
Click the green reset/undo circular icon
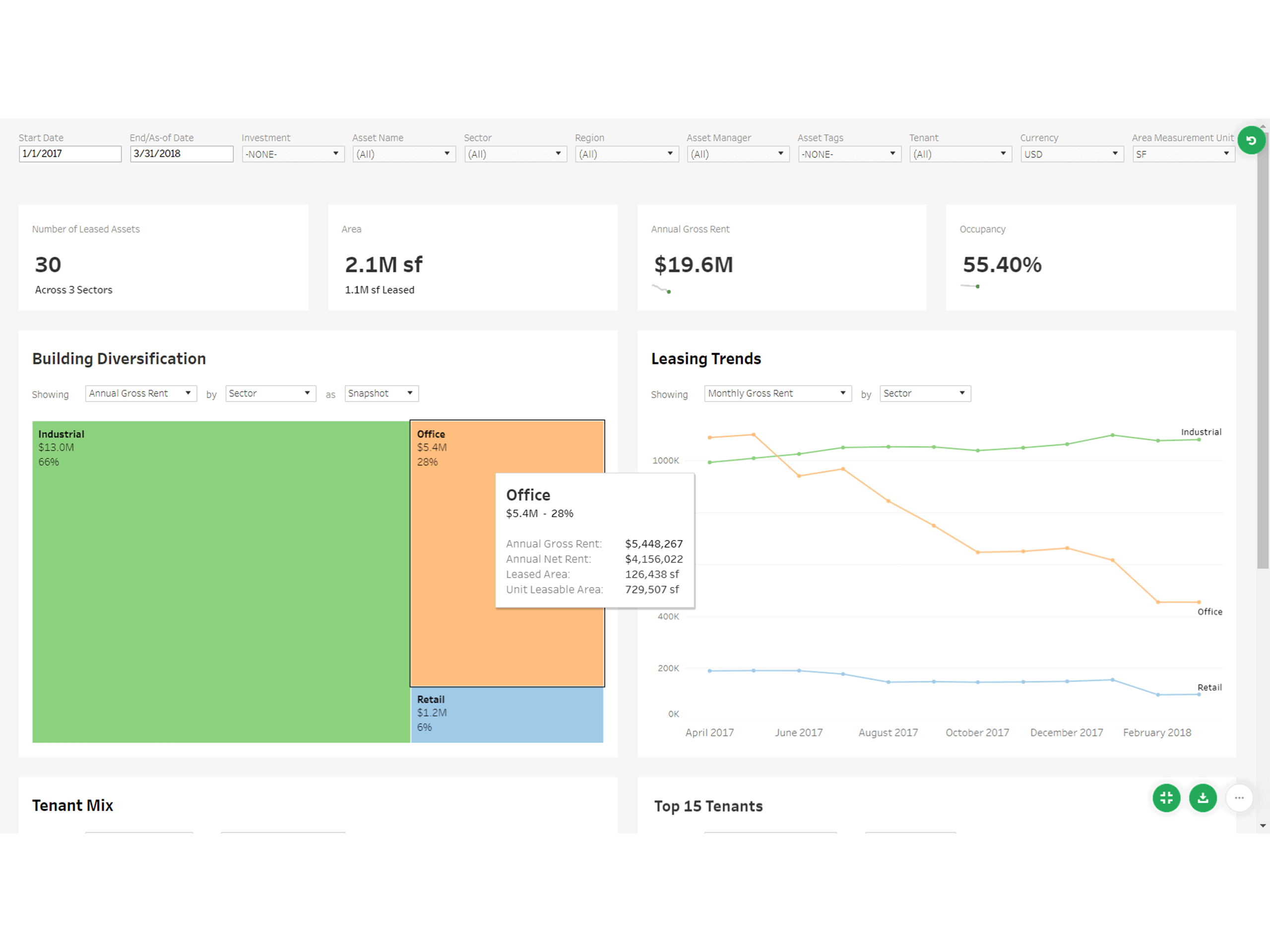1251,141
